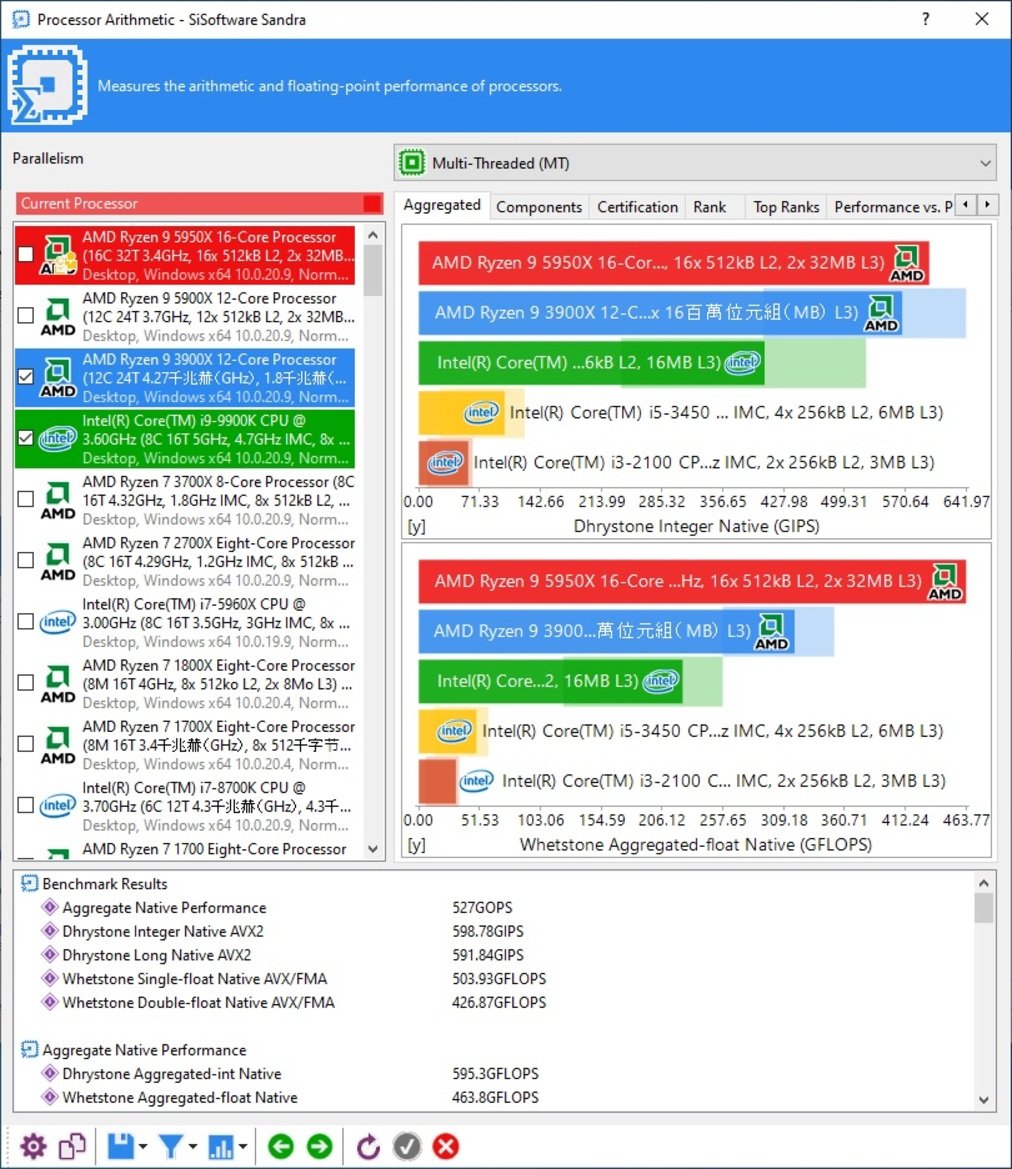1012x1169 pixels.
Task: Click Intel logo of i7-8700K entry
Action: (x=57, y=805)
